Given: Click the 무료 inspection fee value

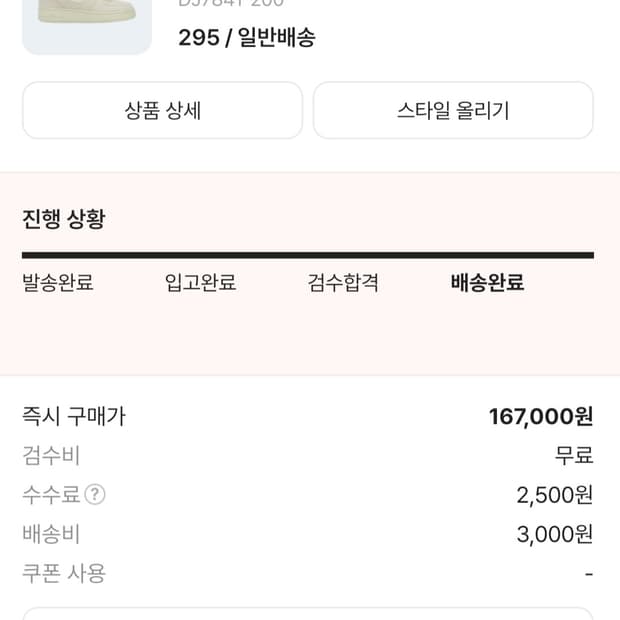Looking at the screenshot, I should tap(574, 455).
